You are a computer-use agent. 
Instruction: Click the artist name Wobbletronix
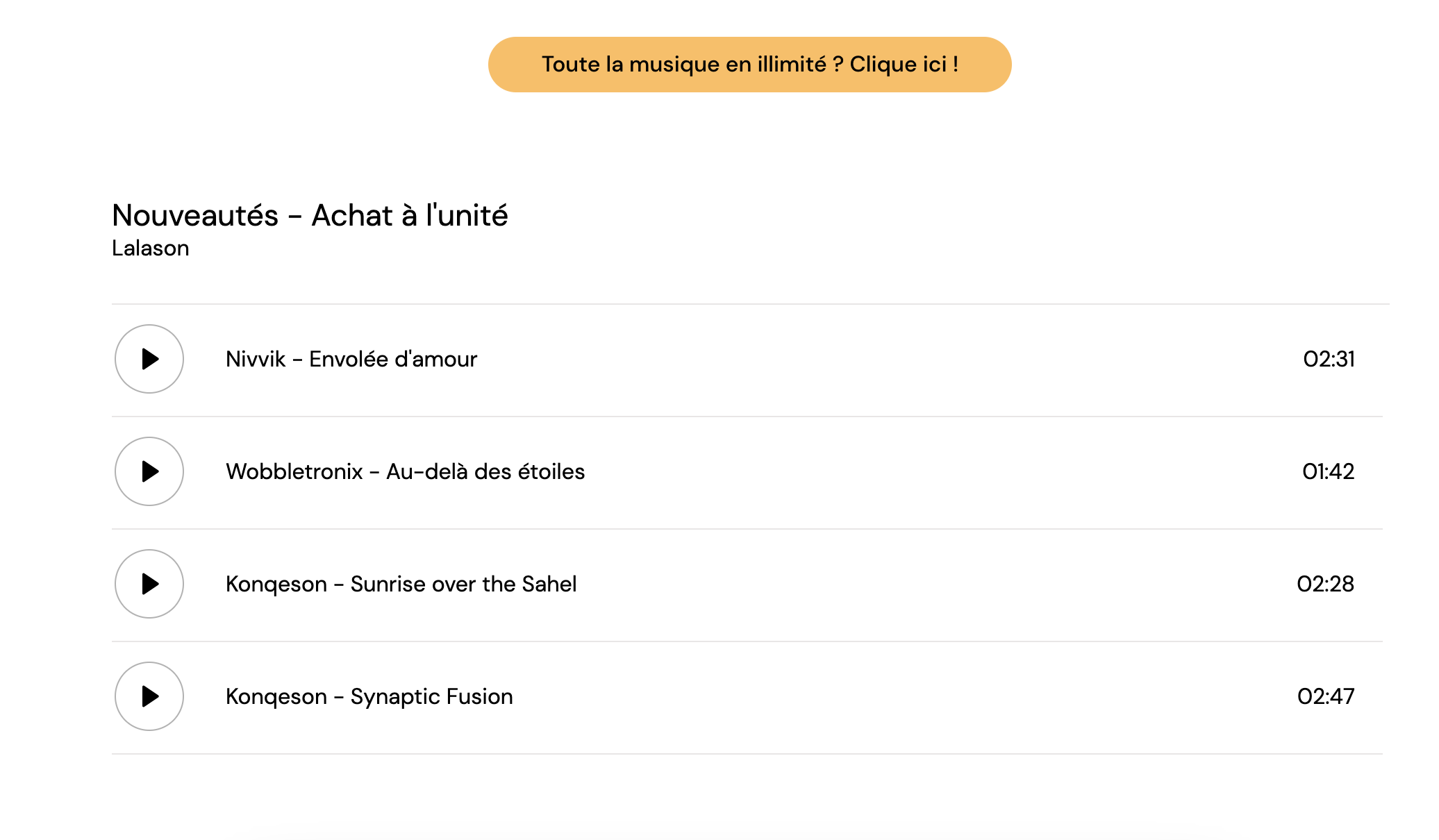294,471
